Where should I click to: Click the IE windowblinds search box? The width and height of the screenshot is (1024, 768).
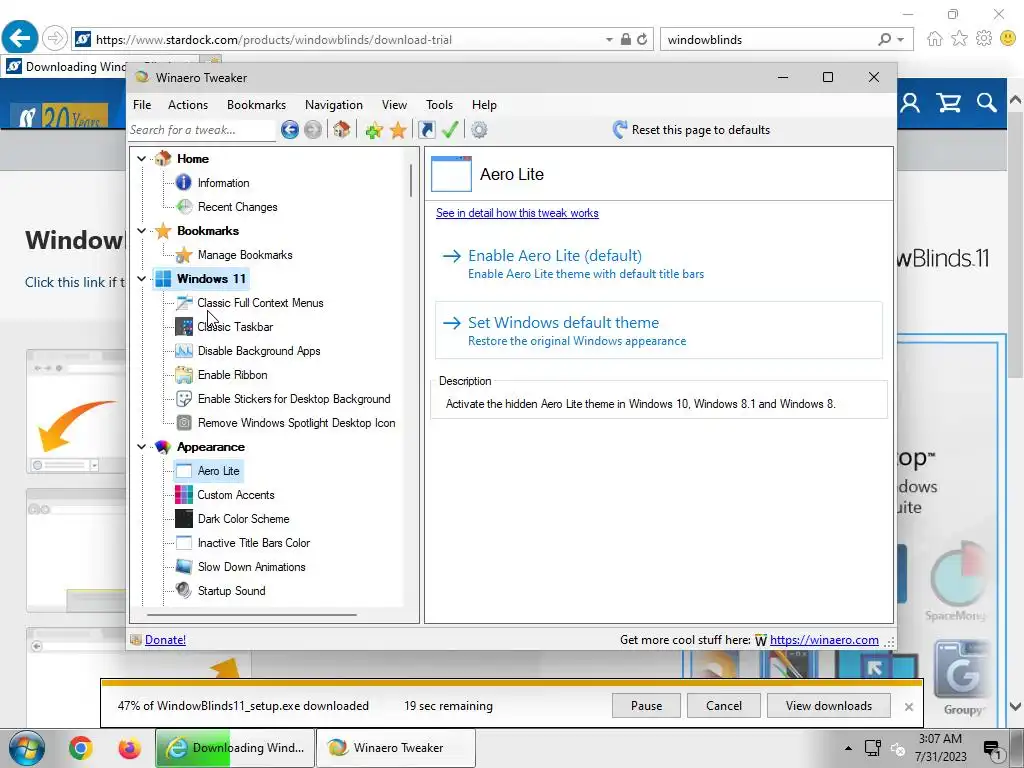[x=771, y=40]
